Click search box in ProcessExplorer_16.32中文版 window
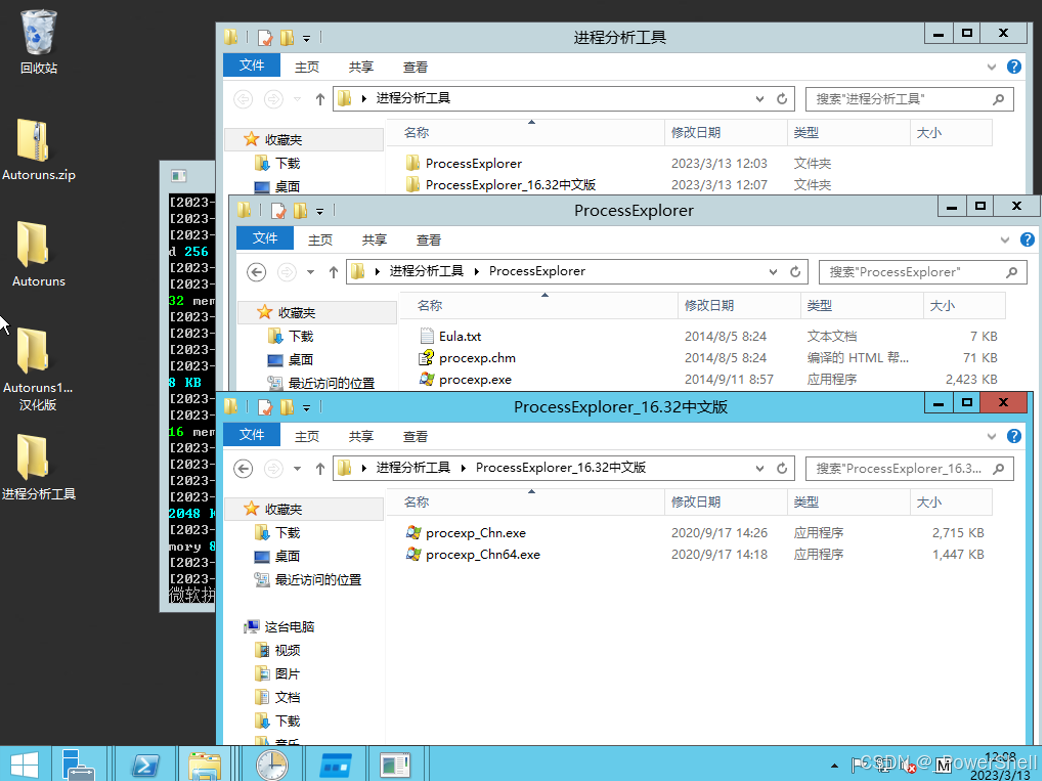The width and height of the screenshot is (1042, 781). (909, 469)
